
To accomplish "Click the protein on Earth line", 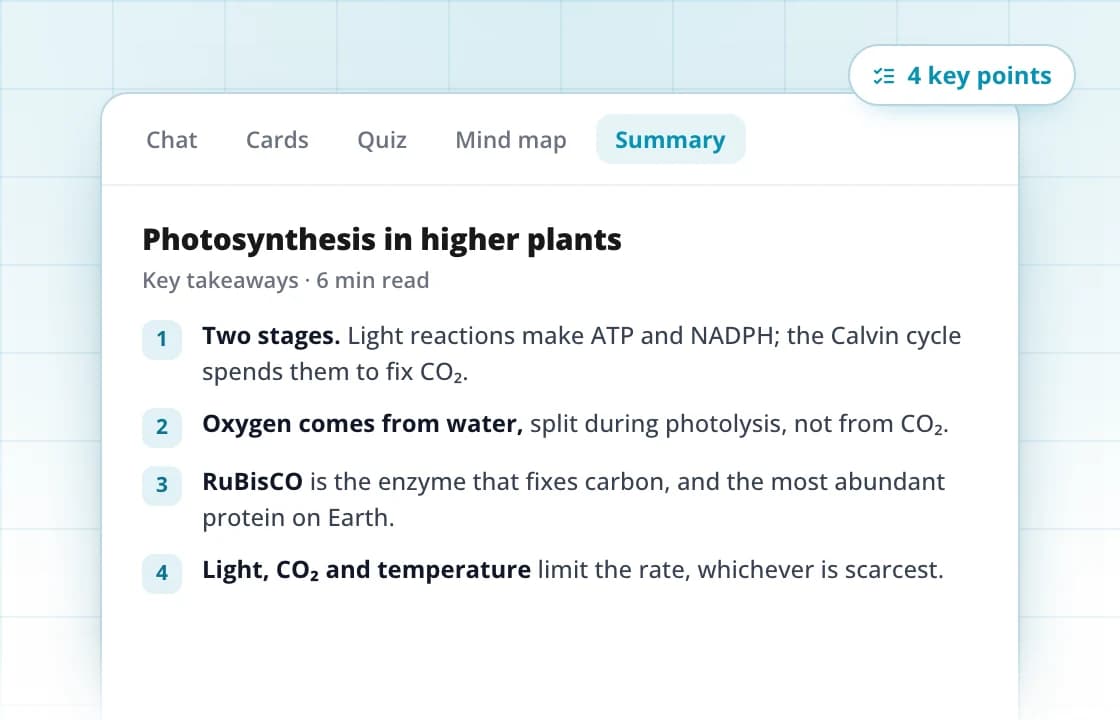I will (298, 517).
